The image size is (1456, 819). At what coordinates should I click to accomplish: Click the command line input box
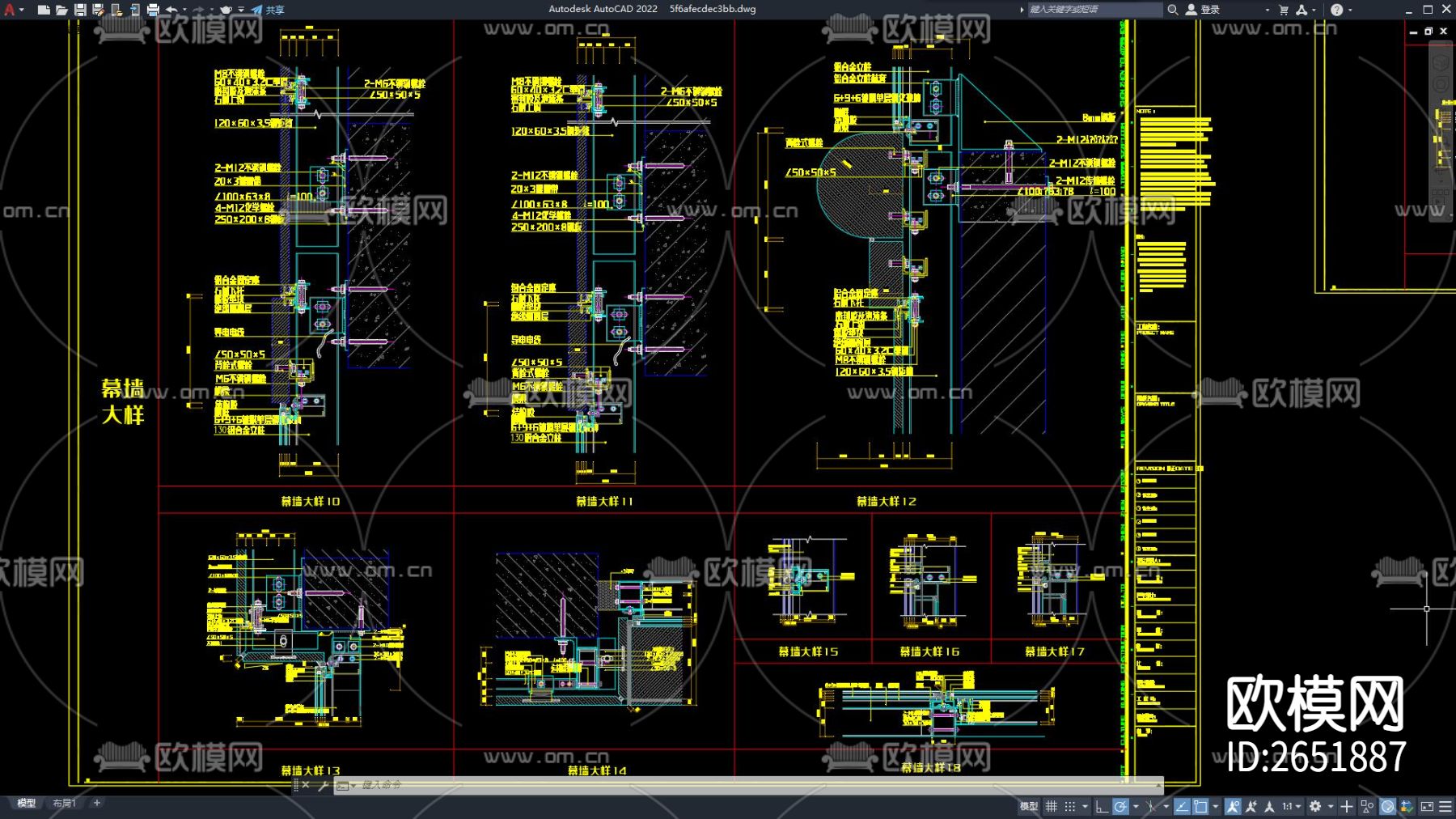[x=728, y=785]
